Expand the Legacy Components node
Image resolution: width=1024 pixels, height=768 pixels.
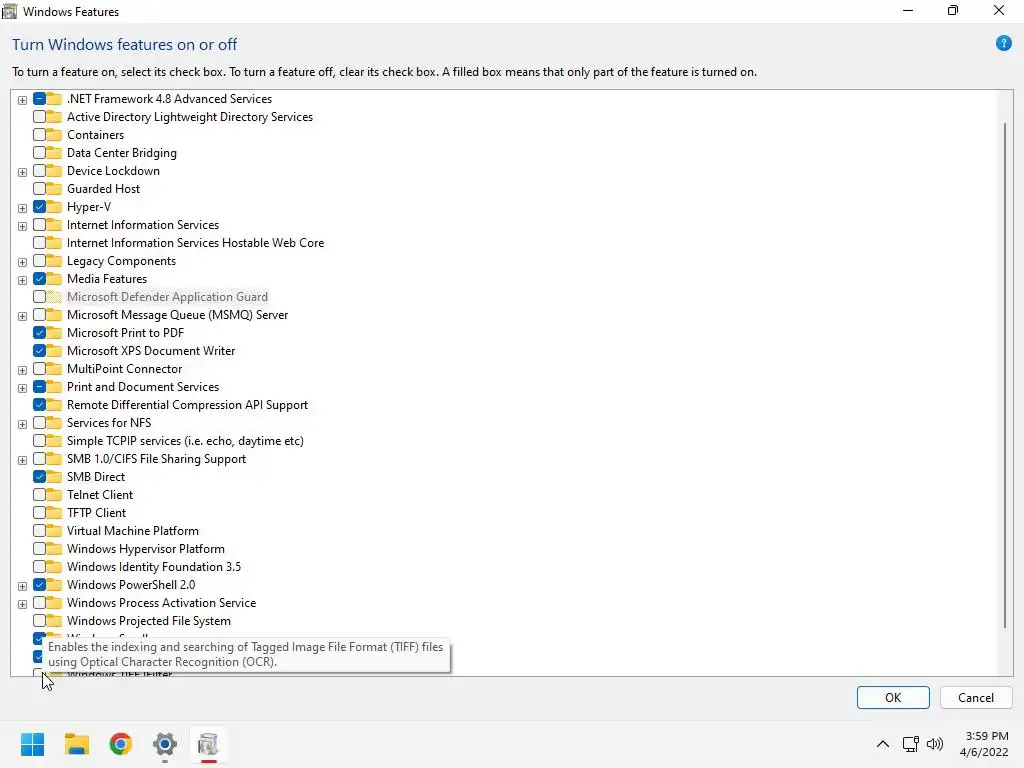click(22, 262)
